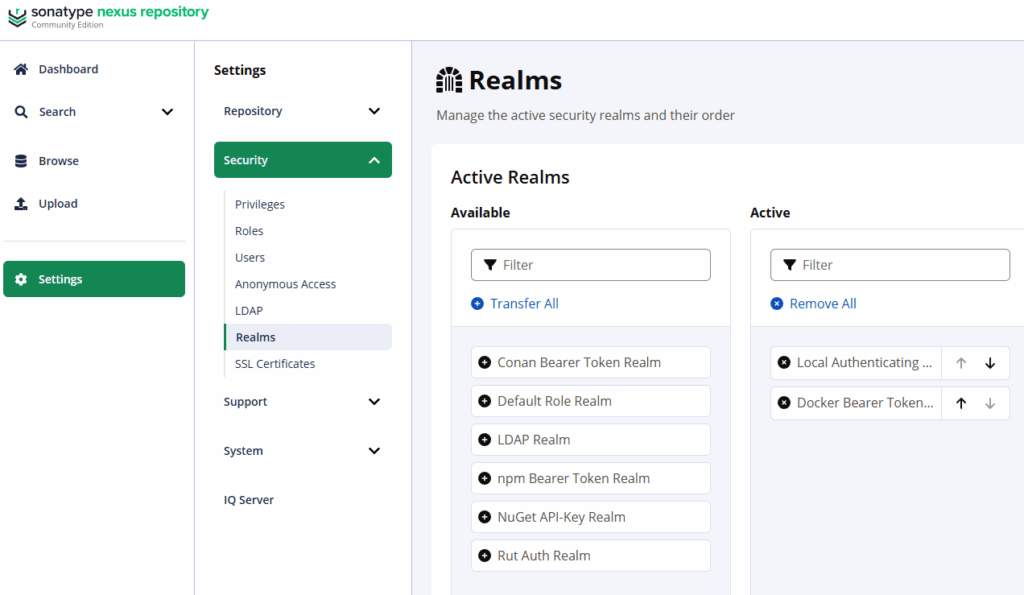Screen dimensions: 1024x595
Task: Open the Dashboard page from sidebar
Action: tap(68, 69)
